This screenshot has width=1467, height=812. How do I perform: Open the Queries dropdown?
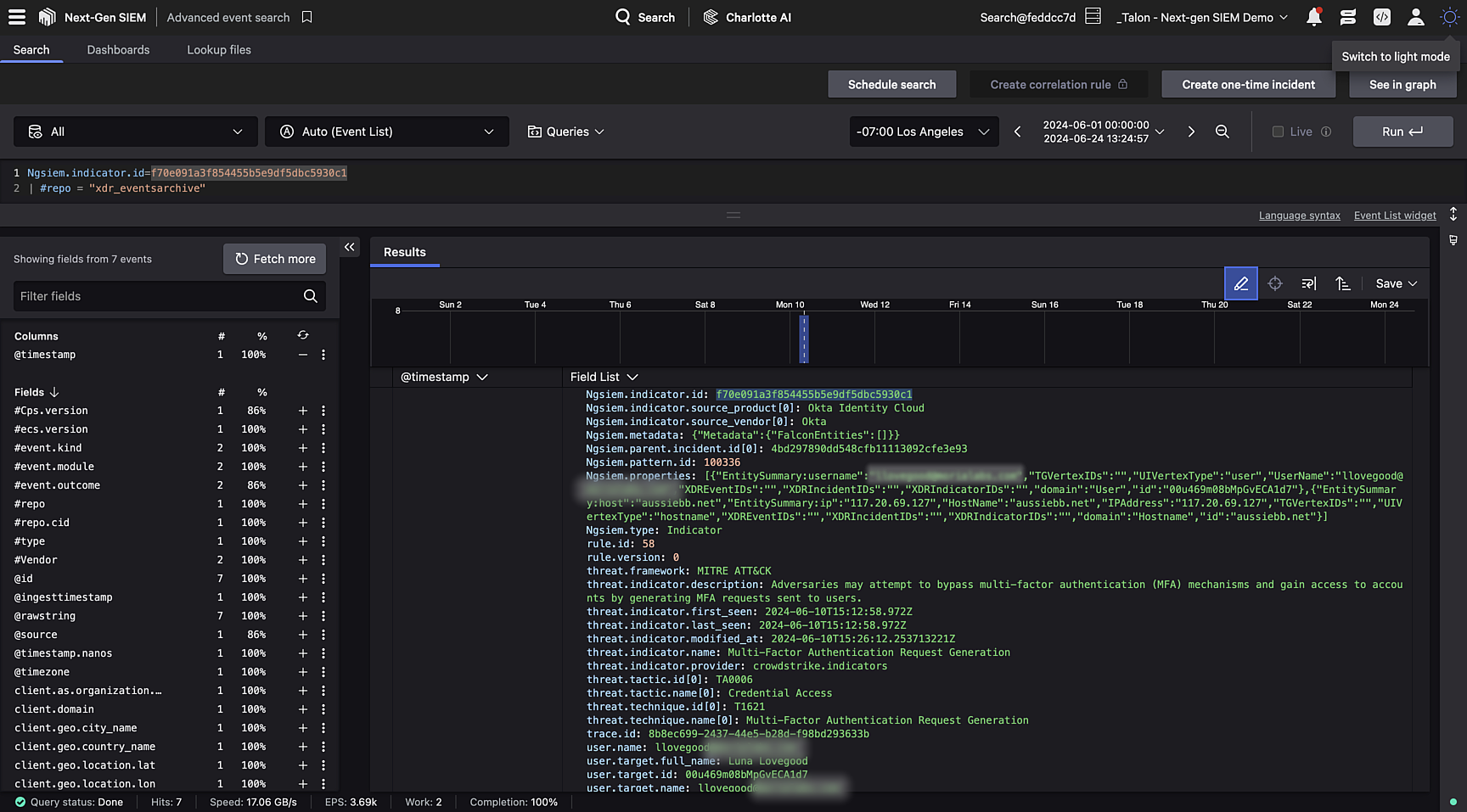pos(565,132)
